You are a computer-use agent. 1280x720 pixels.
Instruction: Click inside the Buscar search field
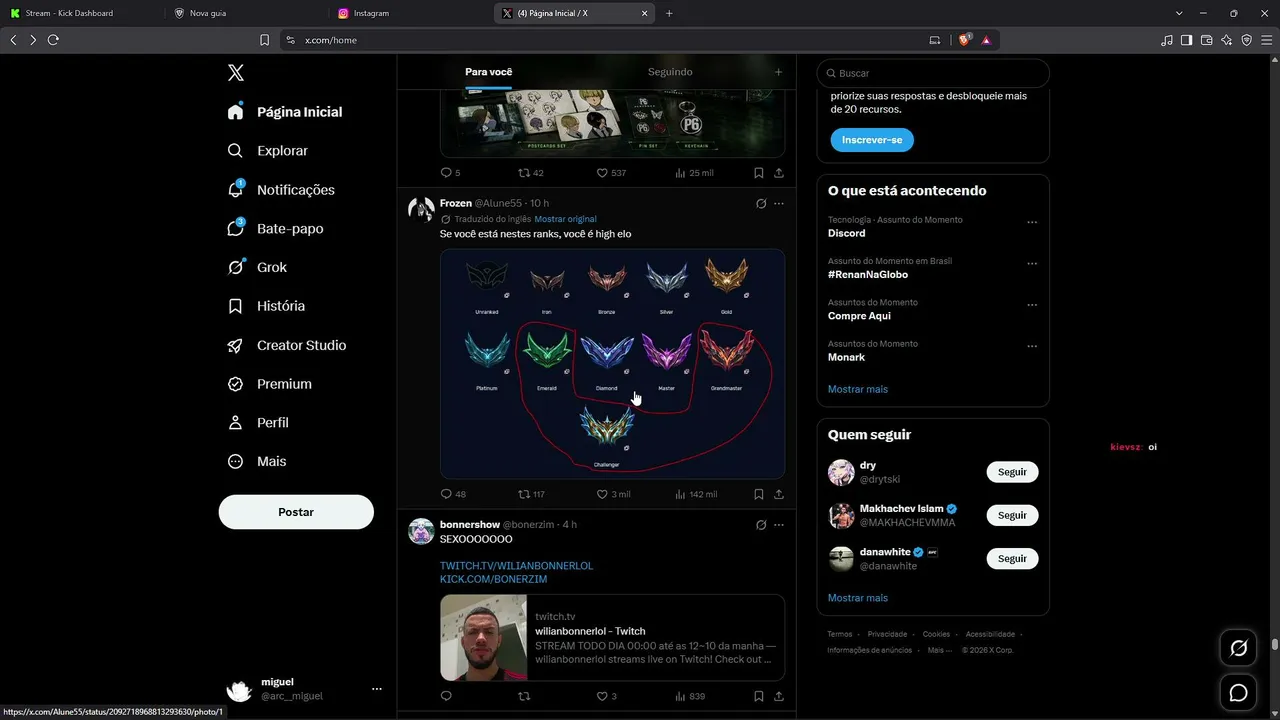coord(933,73)
